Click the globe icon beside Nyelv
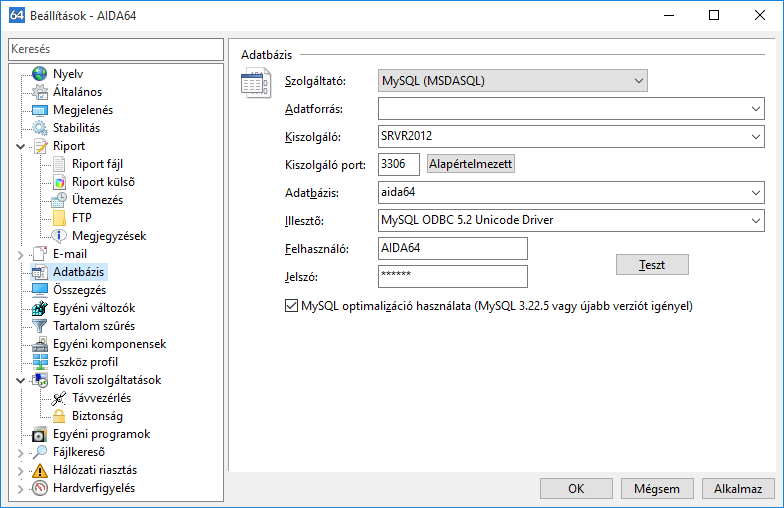784x508 pixels. pos(40,74)
